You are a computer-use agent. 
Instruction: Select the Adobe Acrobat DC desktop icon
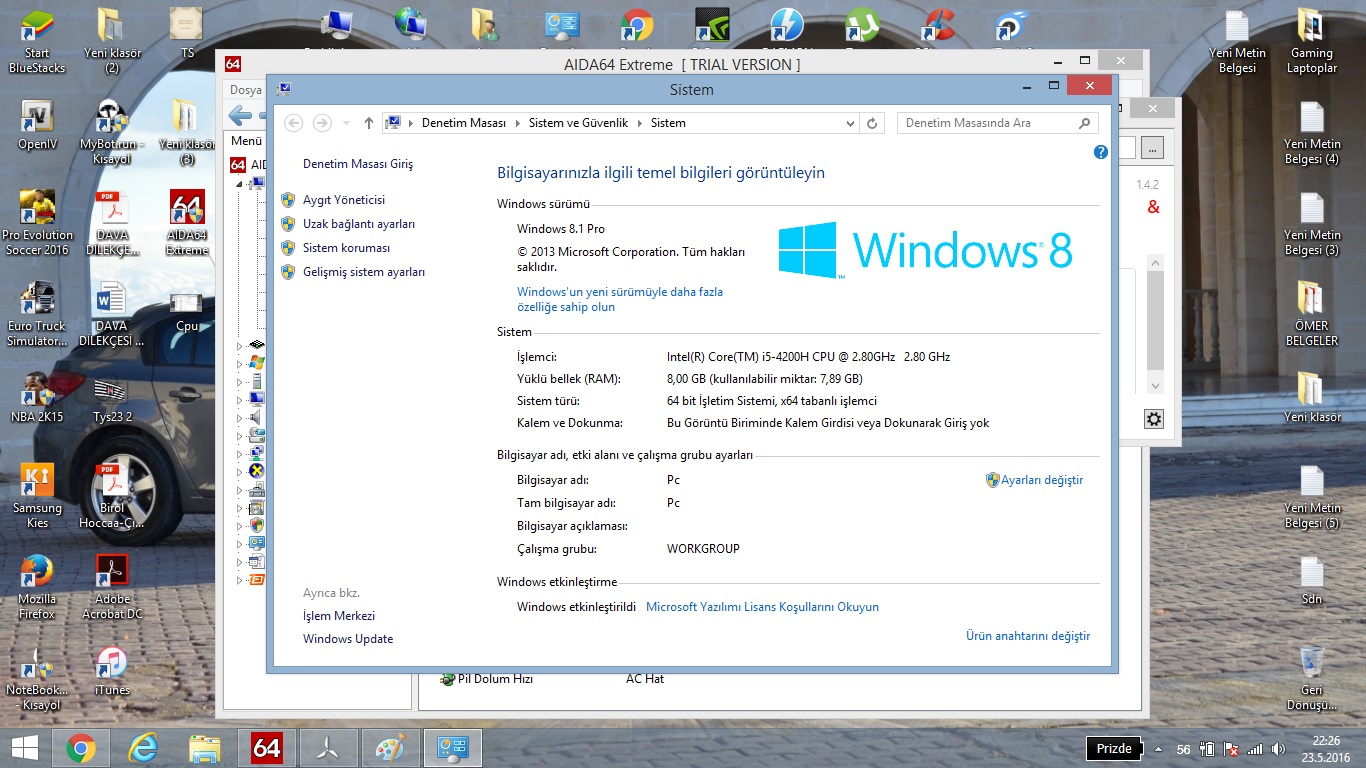112,587
